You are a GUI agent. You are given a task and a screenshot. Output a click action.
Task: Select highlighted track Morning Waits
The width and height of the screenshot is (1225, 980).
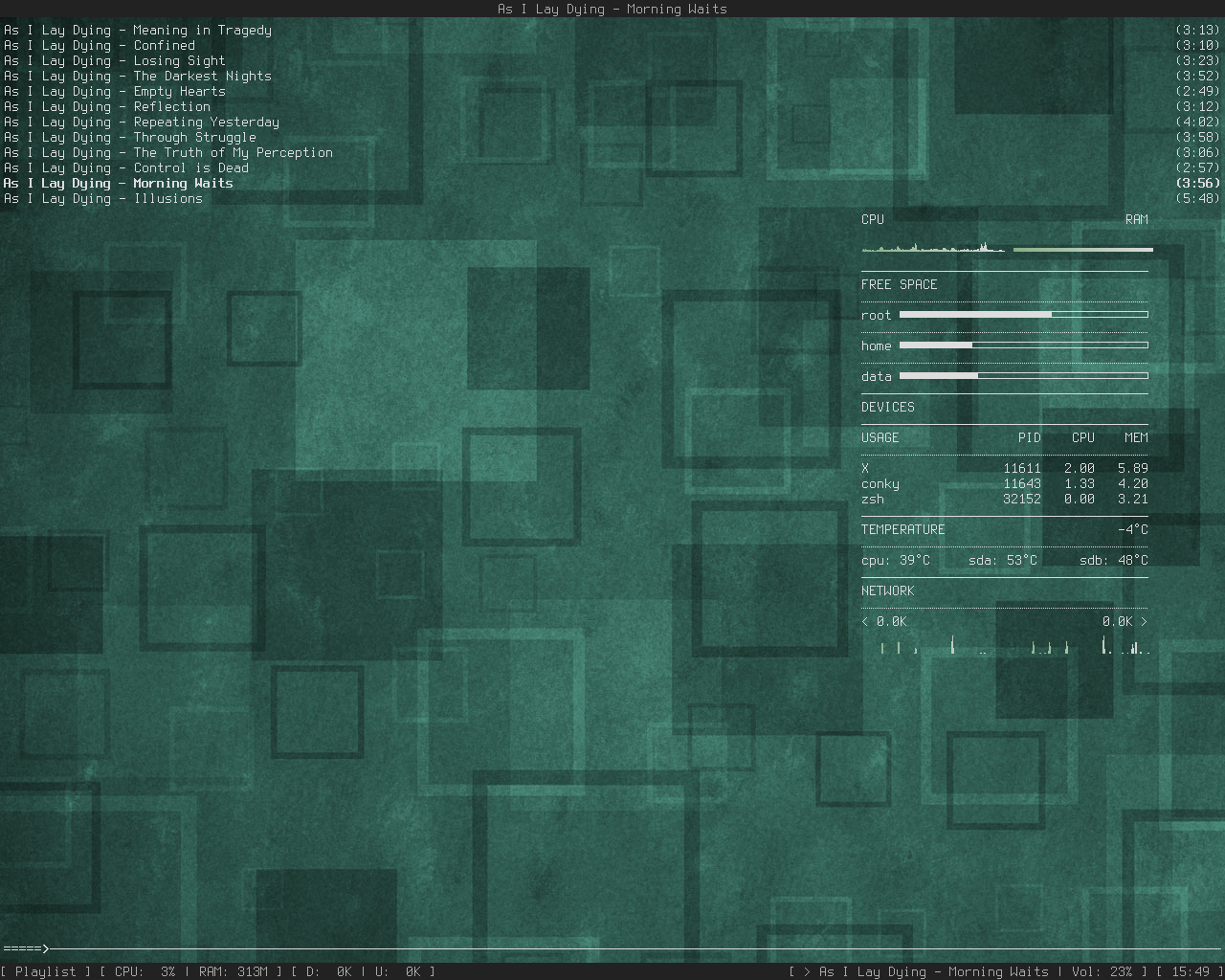pos(119,184)
